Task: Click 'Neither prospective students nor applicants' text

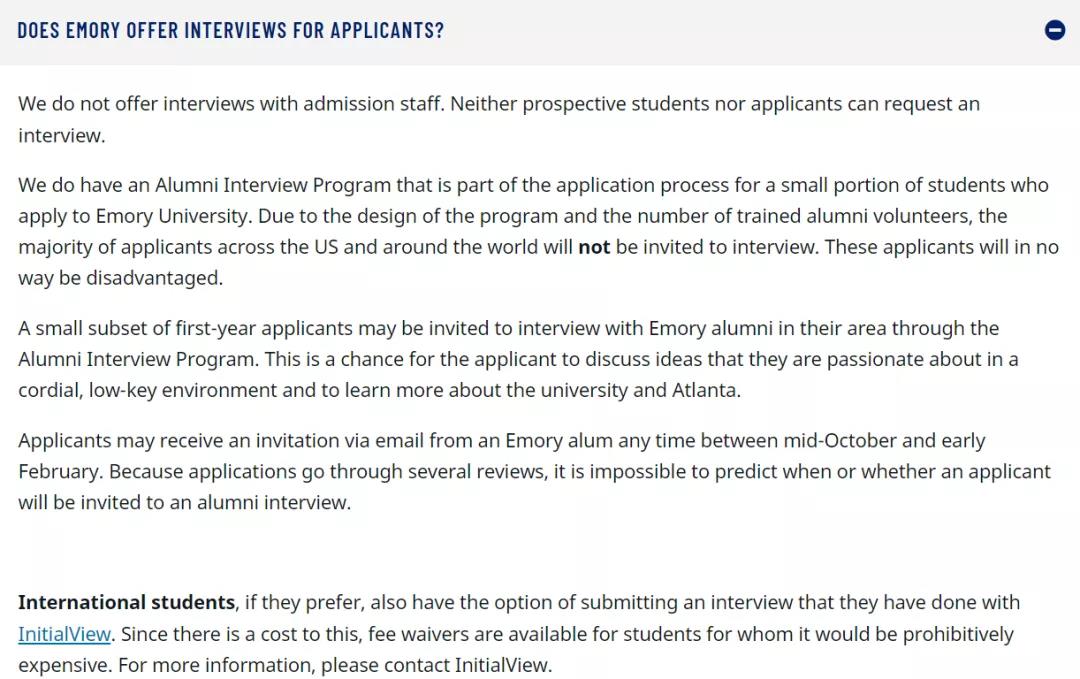Action: [x=646, y=104]
